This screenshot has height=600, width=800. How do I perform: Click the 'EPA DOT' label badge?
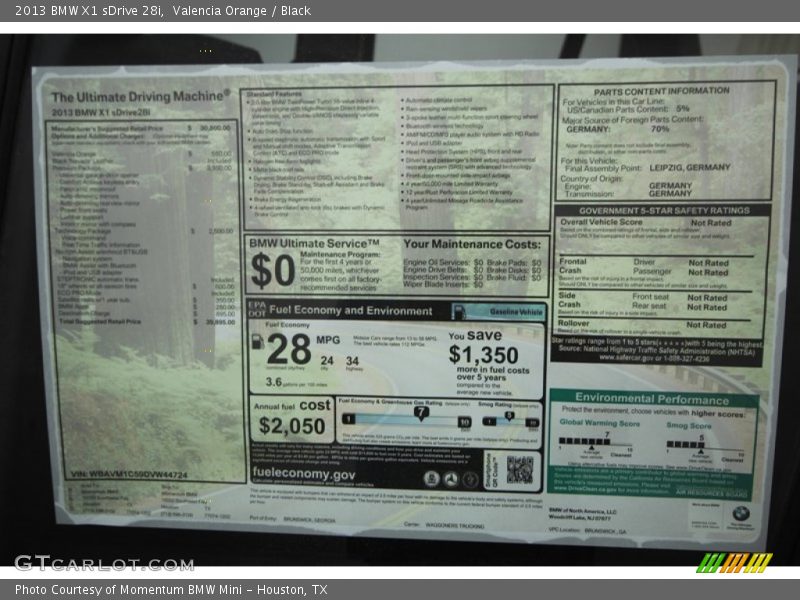(257, 309)
